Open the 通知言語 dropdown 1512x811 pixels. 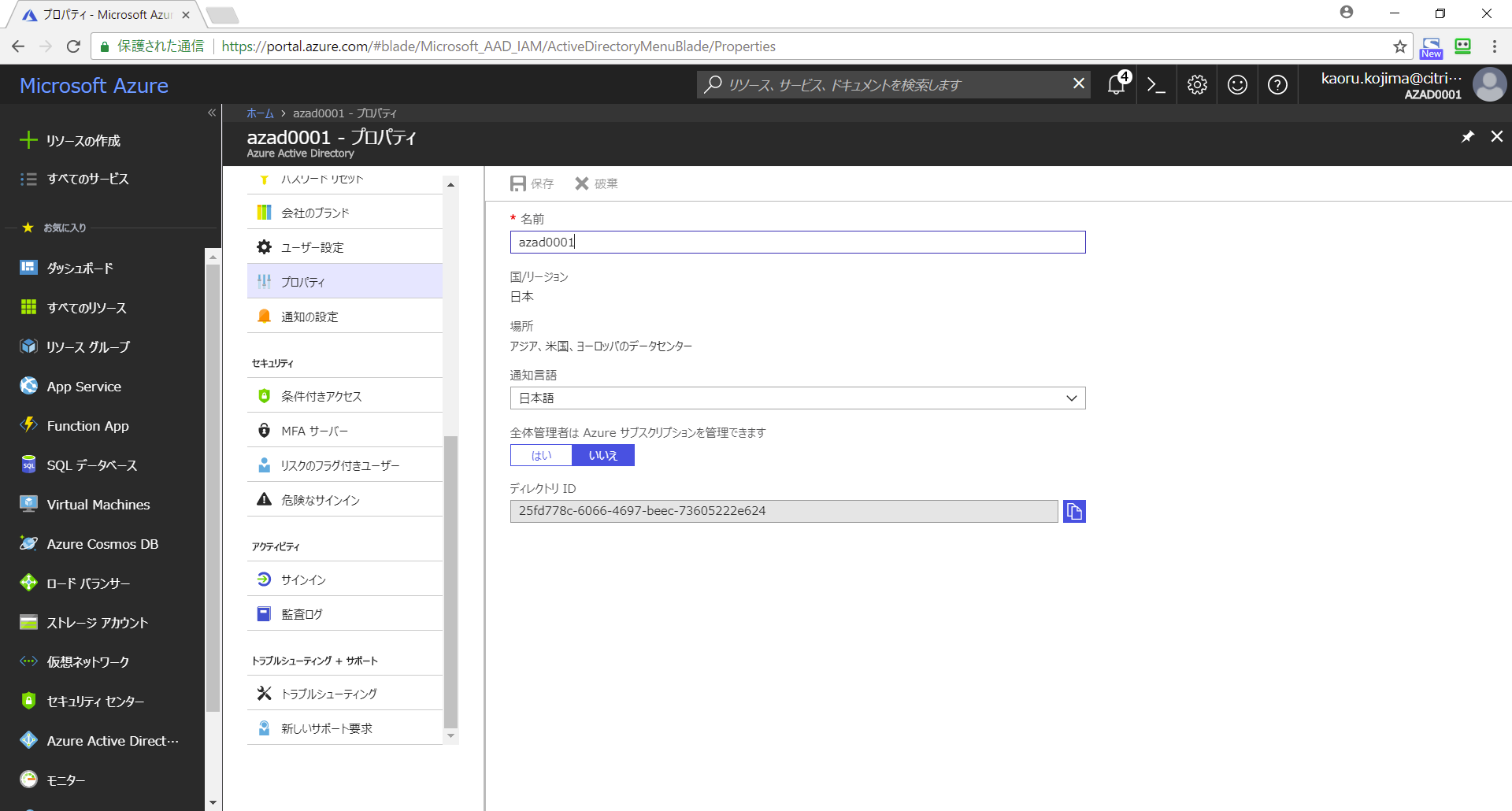pos(797,398)
